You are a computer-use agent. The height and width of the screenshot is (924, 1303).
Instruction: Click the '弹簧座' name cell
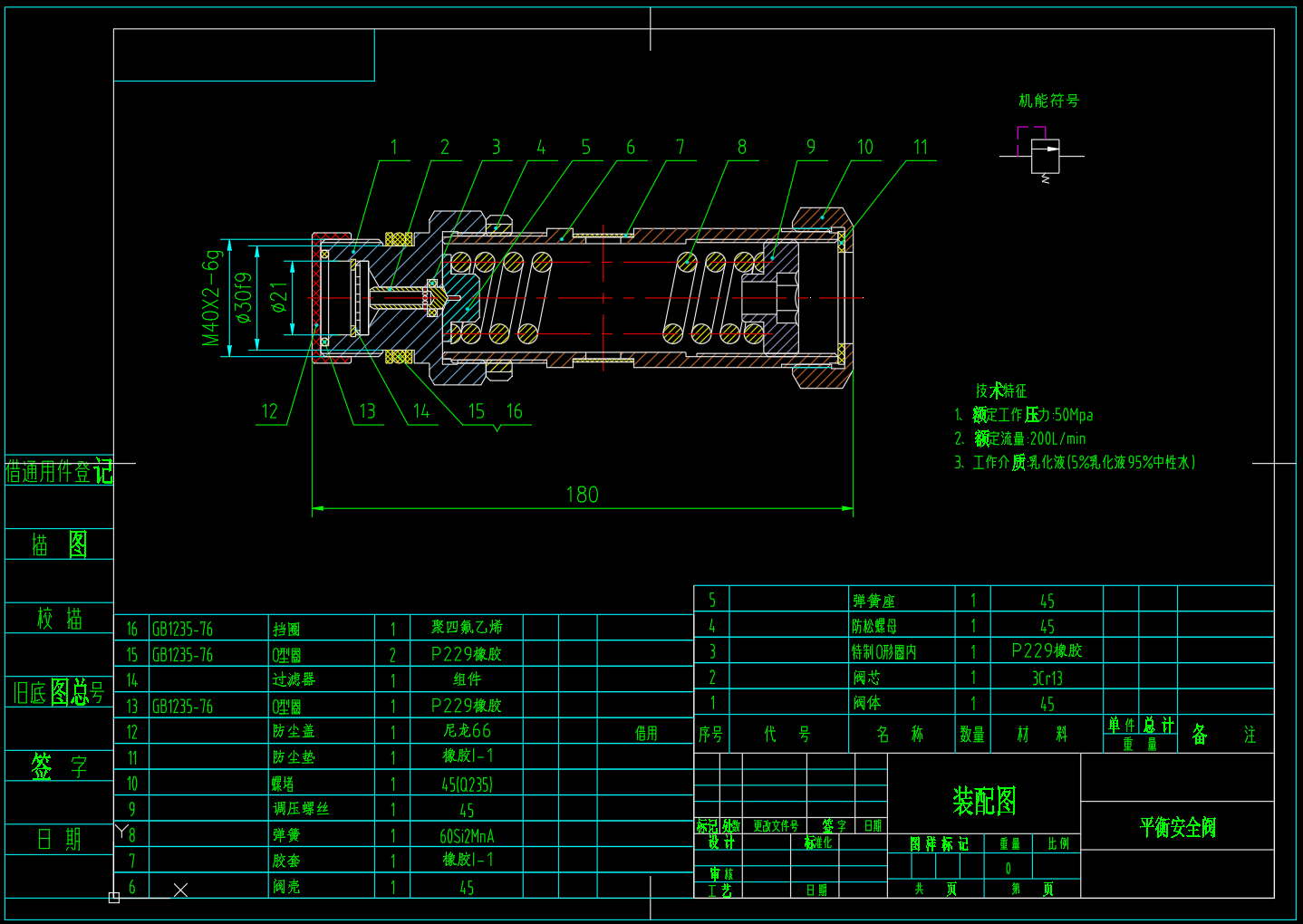873,601
